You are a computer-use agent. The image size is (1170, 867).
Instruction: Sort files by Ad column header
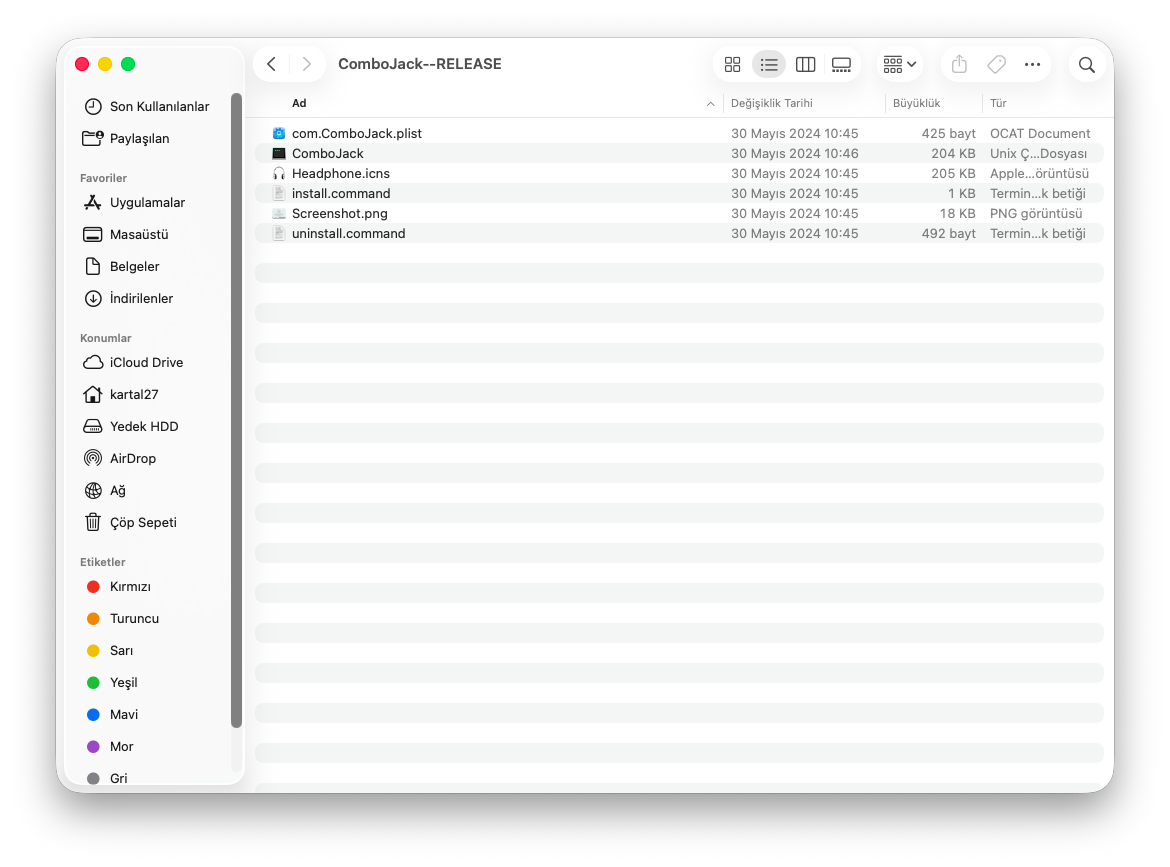tap(299, 103)
